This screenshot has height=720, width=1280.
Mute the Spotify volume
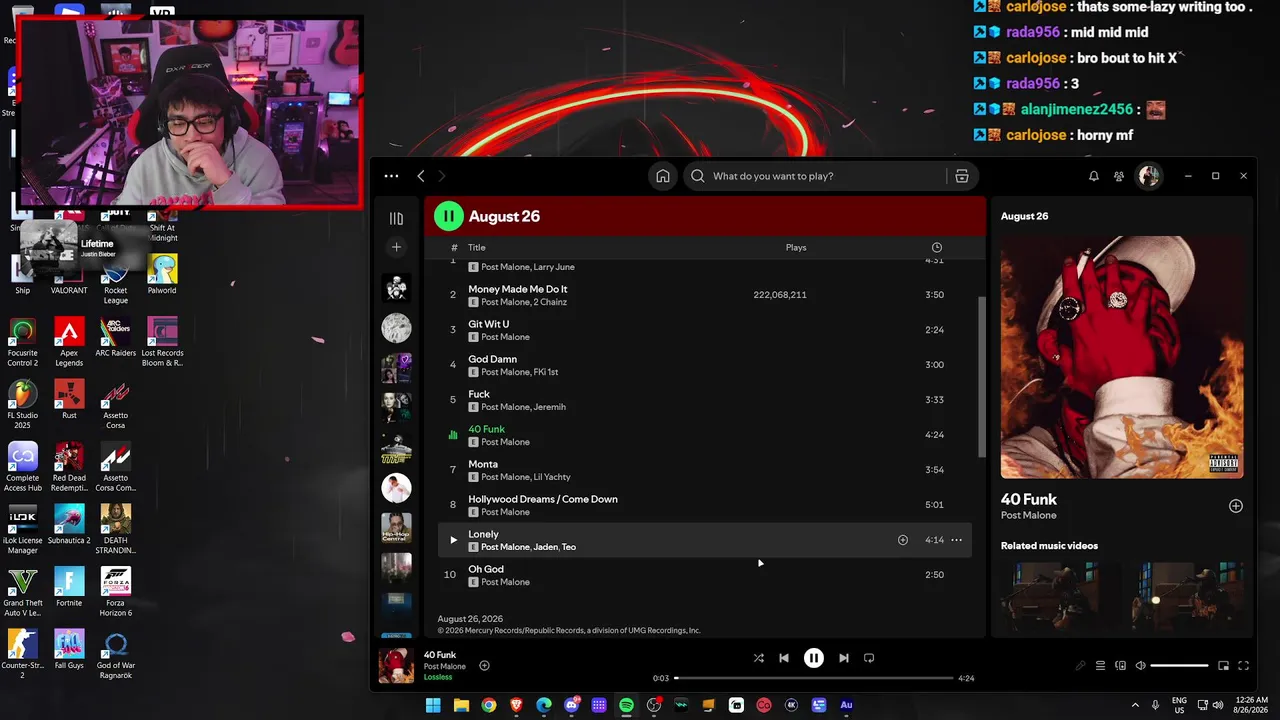1140,666
